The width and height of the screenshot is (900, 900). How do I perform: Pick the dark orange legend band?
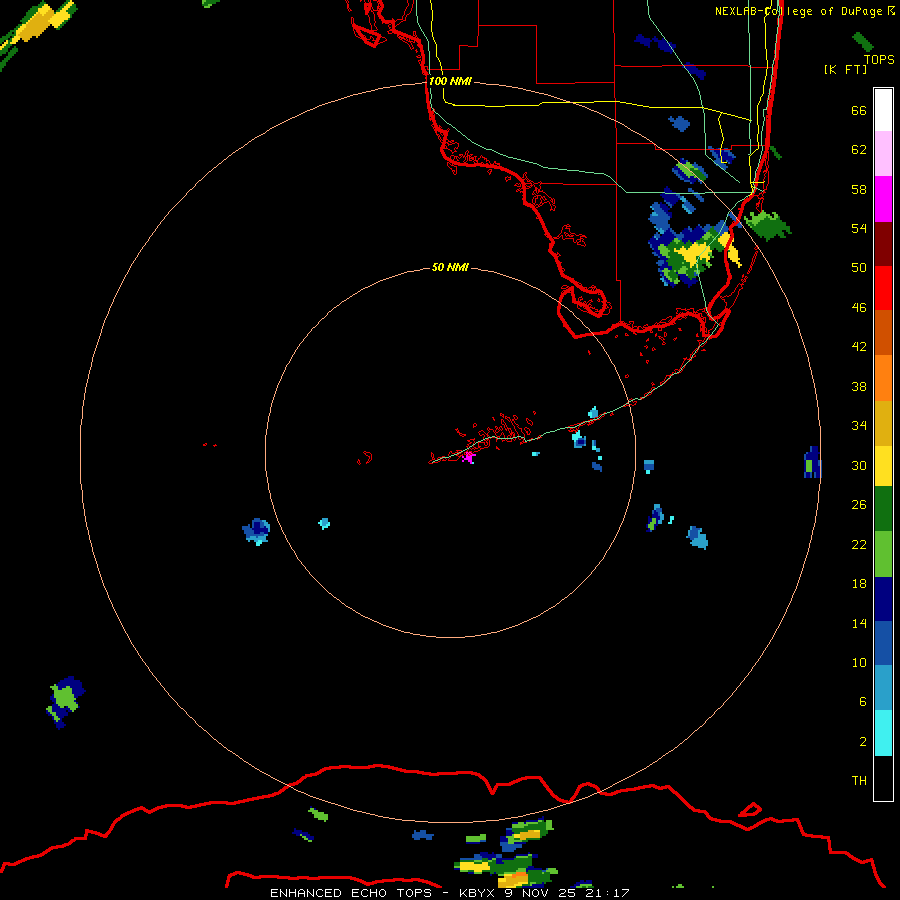tap(883, 332)
